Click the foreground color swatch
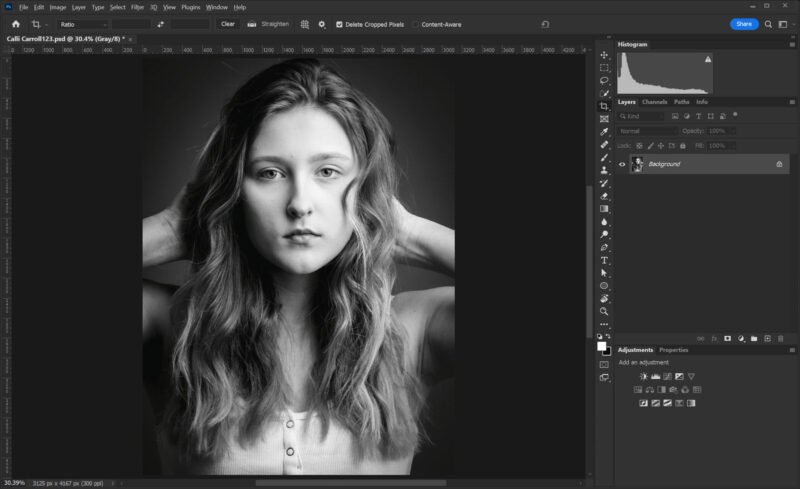The height and width of the screenshot is (489, 800). 602,346
